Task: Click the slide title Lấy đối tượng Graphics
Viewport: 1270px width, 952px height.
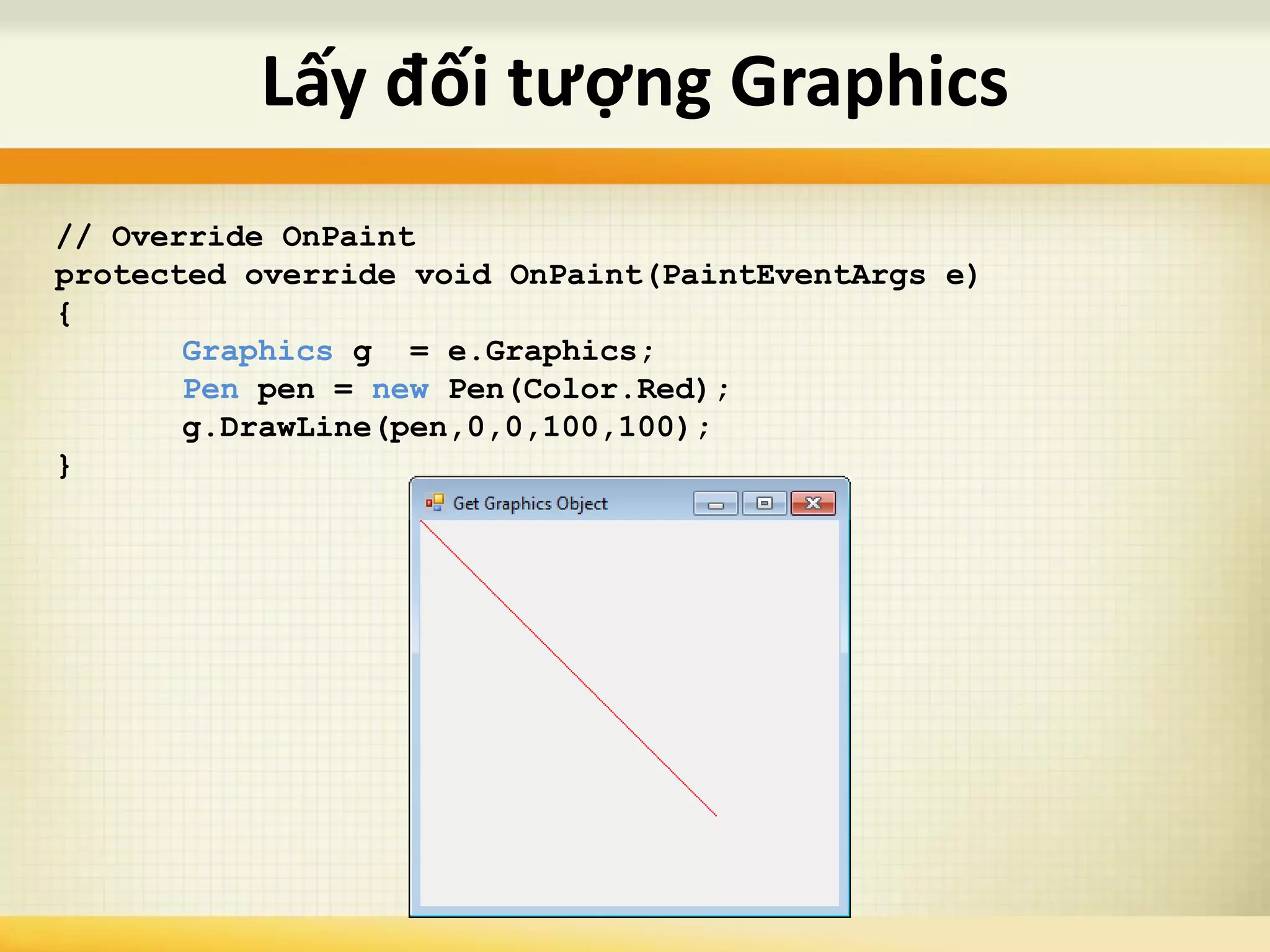Action: click(x=635, y=82)
